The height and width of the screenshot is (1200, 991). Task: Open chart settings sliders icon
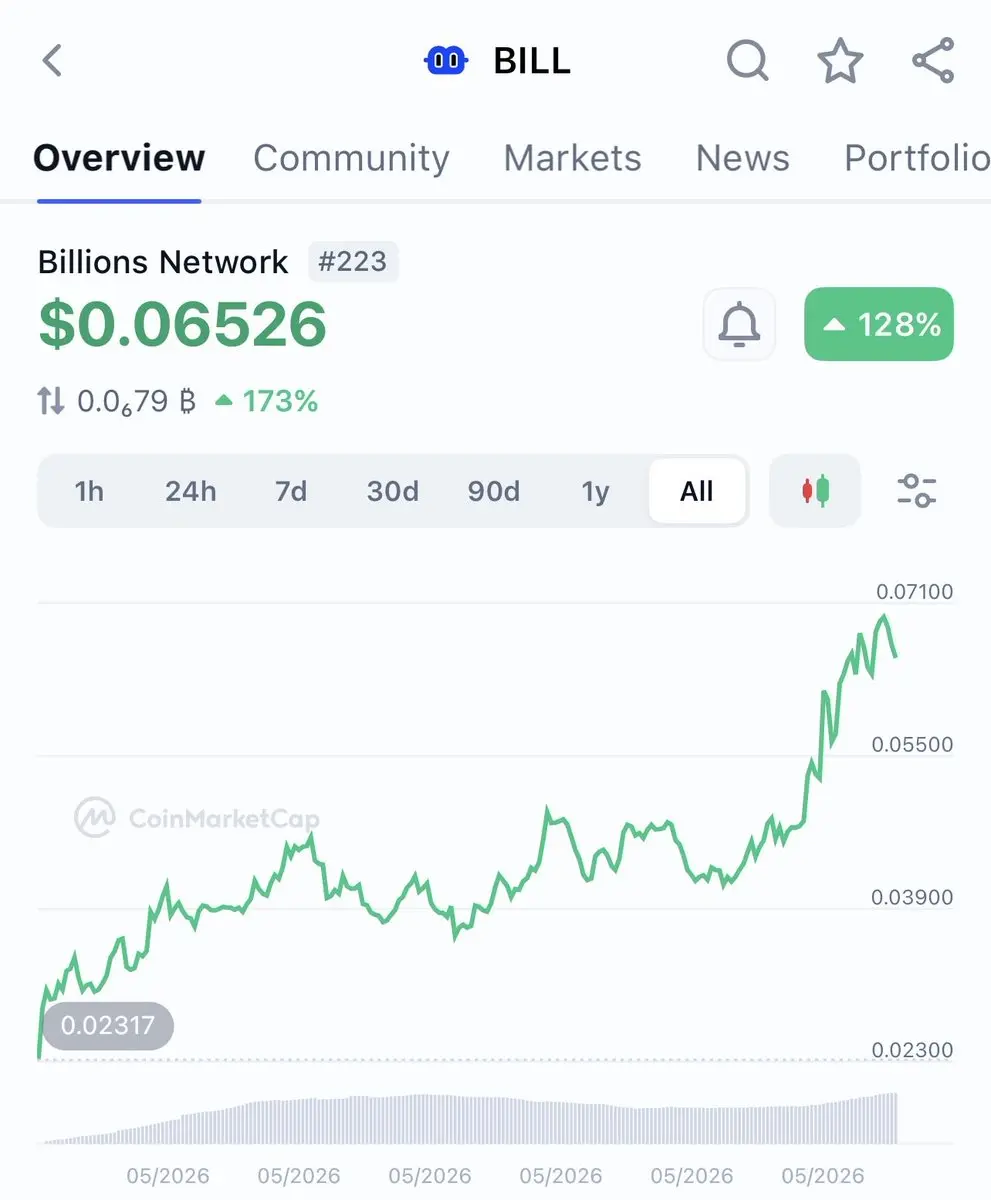(x=916, y=490)
